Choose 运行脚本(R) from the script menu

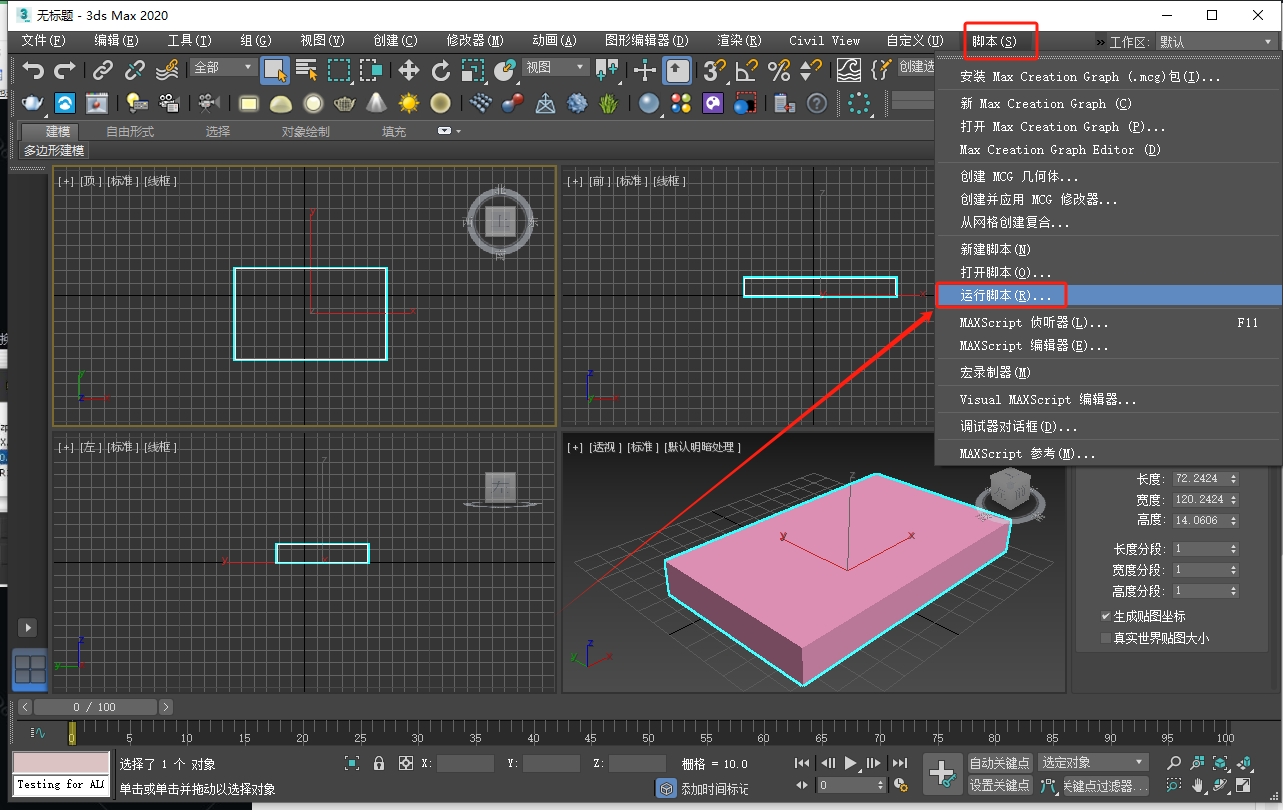pos(1000,295)
